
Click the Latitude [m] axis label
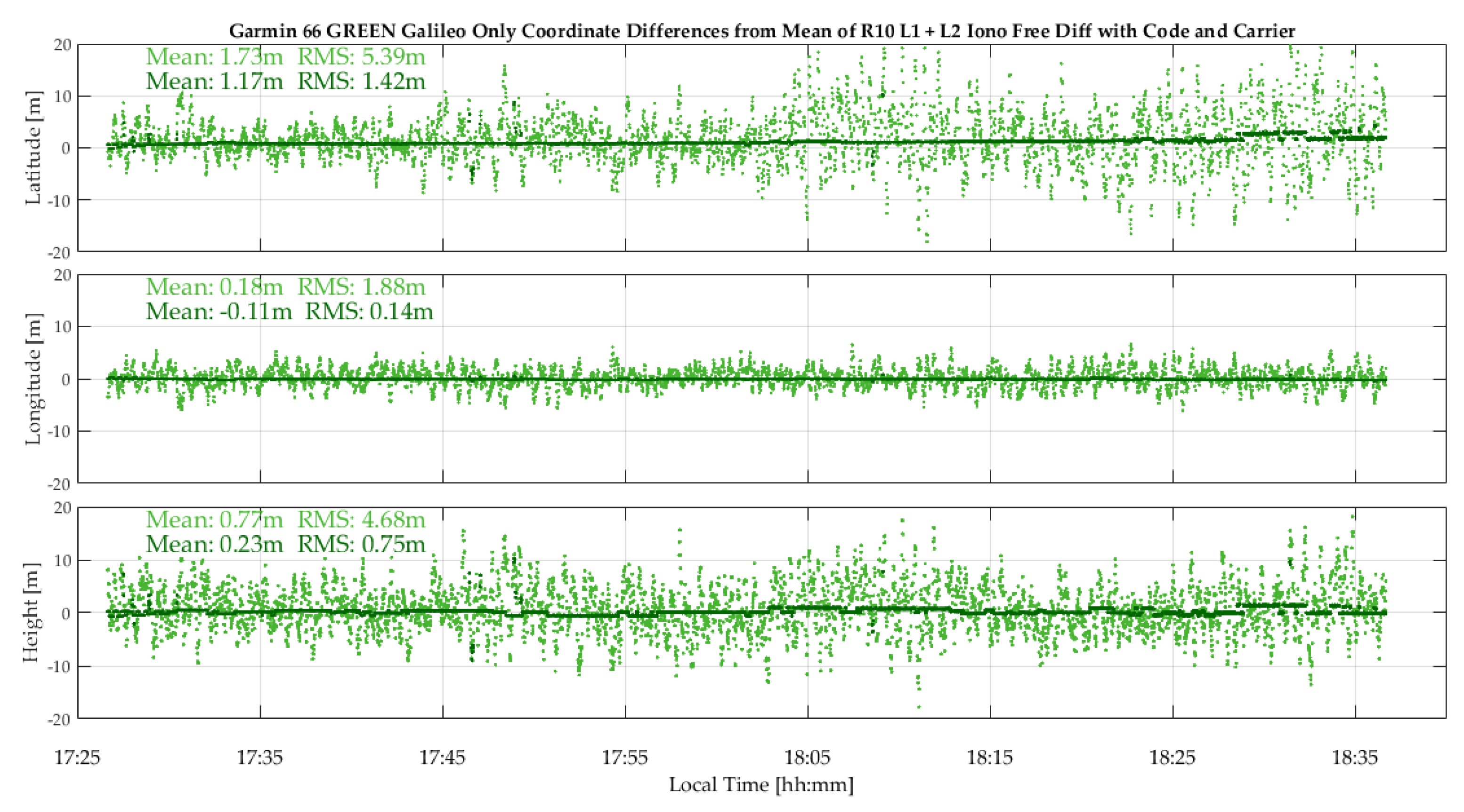click(33, 147)
